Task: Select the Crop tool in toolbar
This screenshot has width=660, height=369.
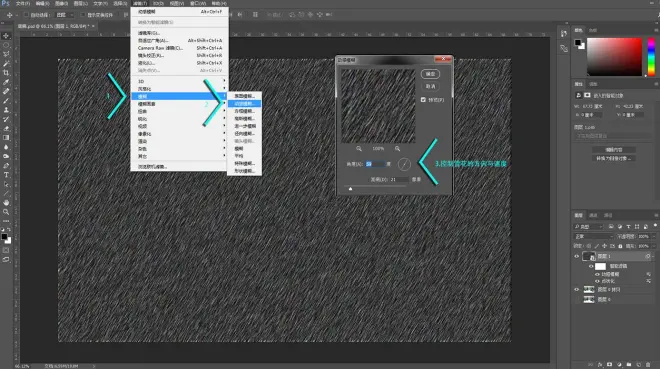Action: coord(6,73)
